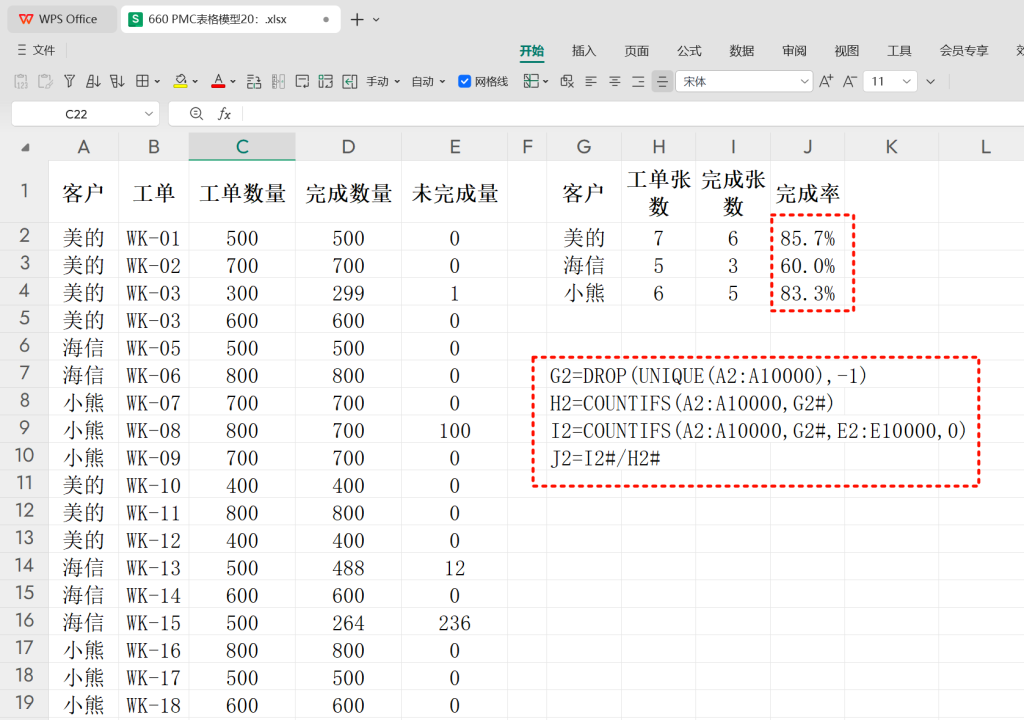The height and width of the screenshot is (720, 1024).
Task: Click the green table convert icon
Action: click(x=326, y=82)
